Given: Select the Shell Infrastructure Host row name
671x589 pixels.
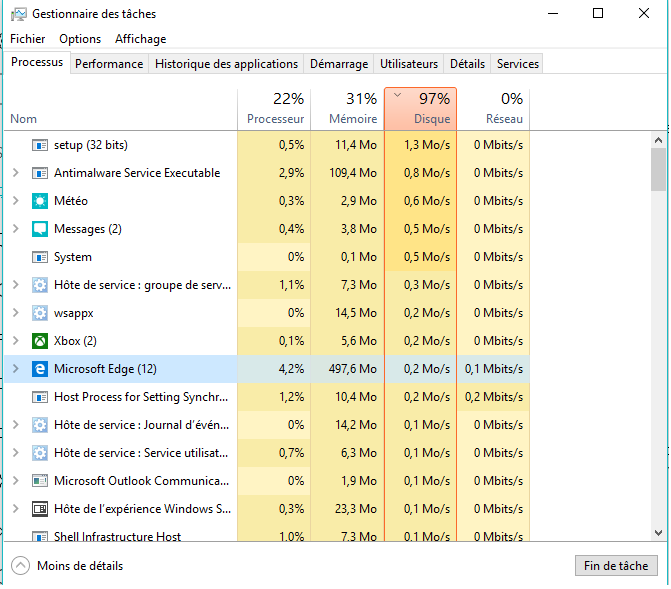Looking at the screenshot, I should (x=117, y=536).
